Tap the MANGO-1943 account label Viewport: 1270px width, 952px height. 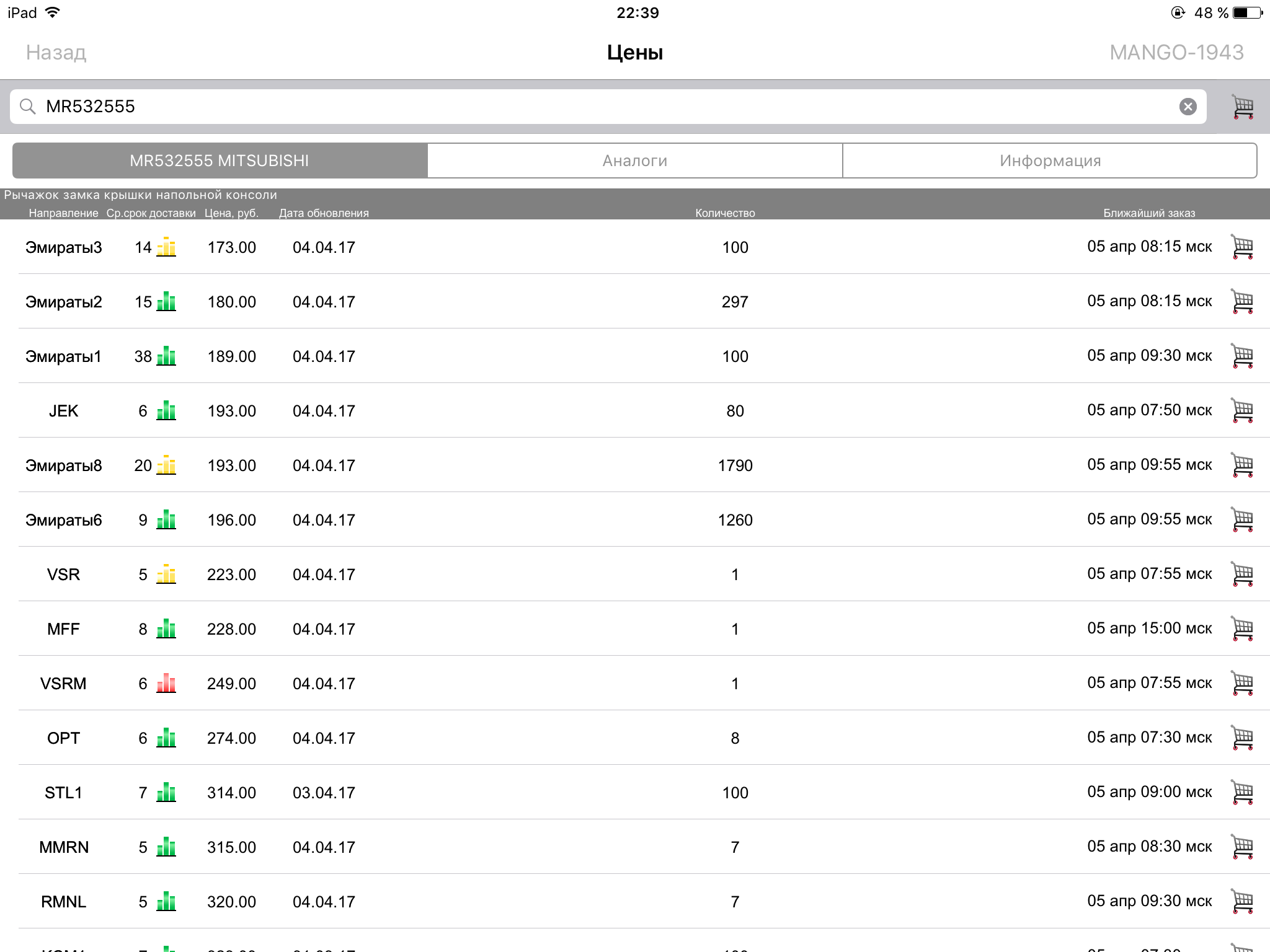(x=1176, y=53)
